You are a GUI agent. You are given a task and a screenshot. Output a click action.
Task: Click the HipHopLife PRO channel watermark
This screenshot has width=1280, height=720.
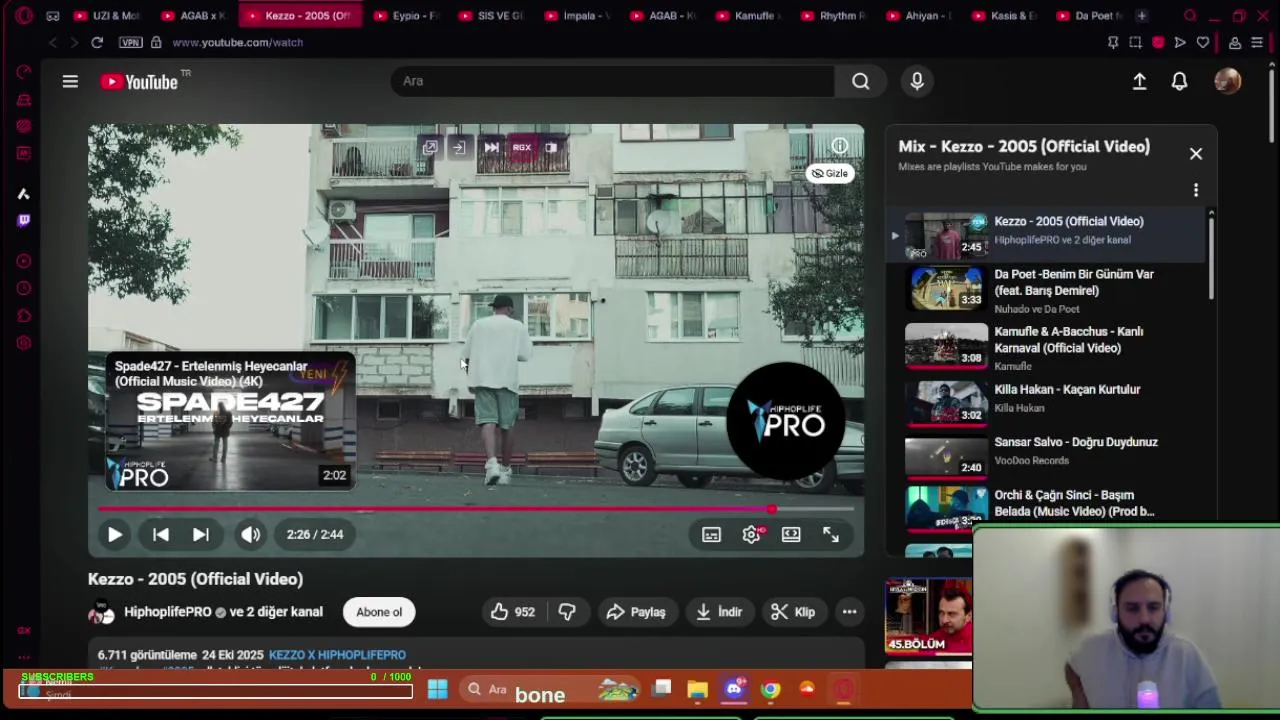click(786, 421)
